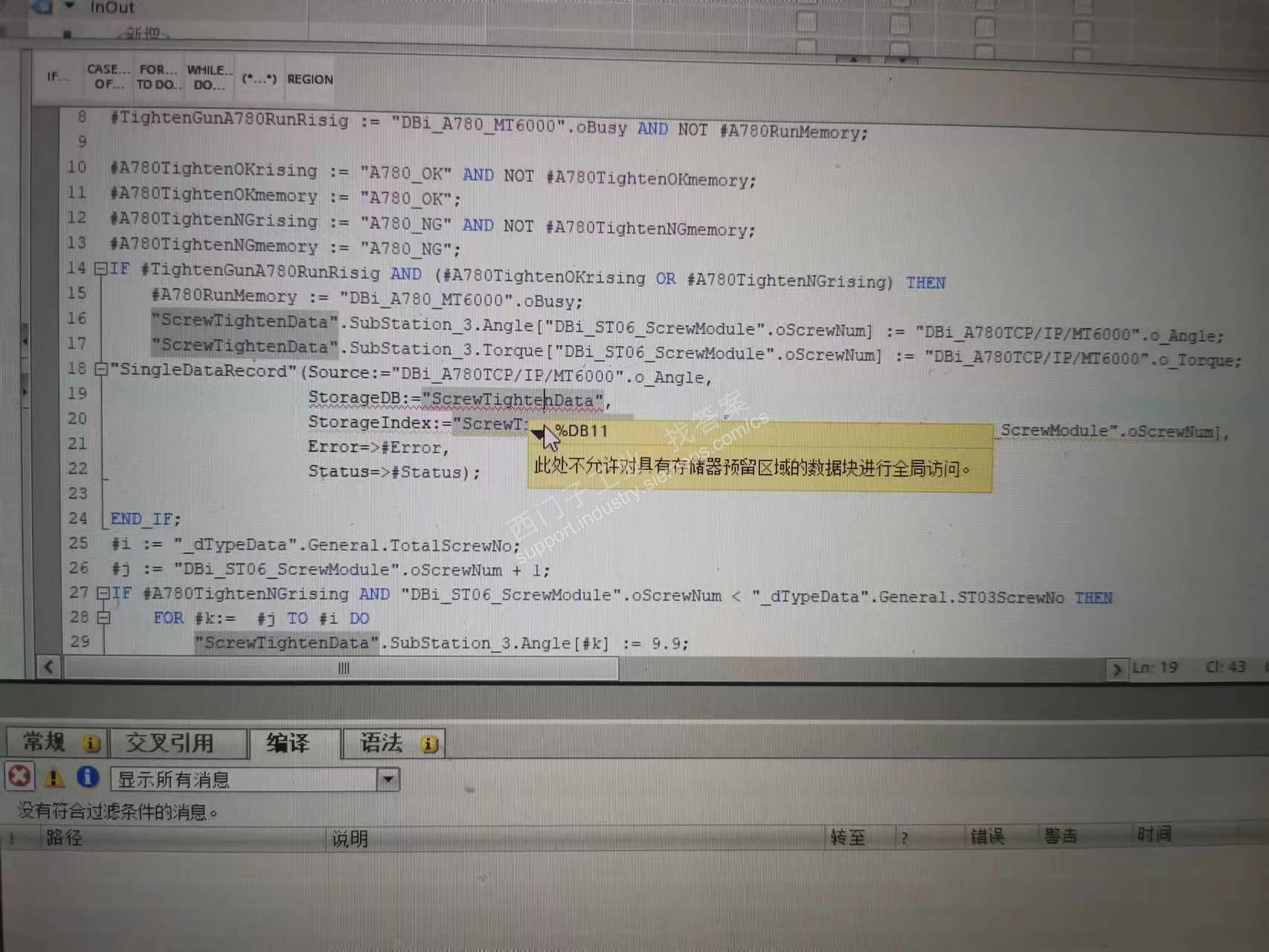Insert a WHILE.. DO... loop snippet
This screenshot has height=952, width=1269.
(209, 77)
